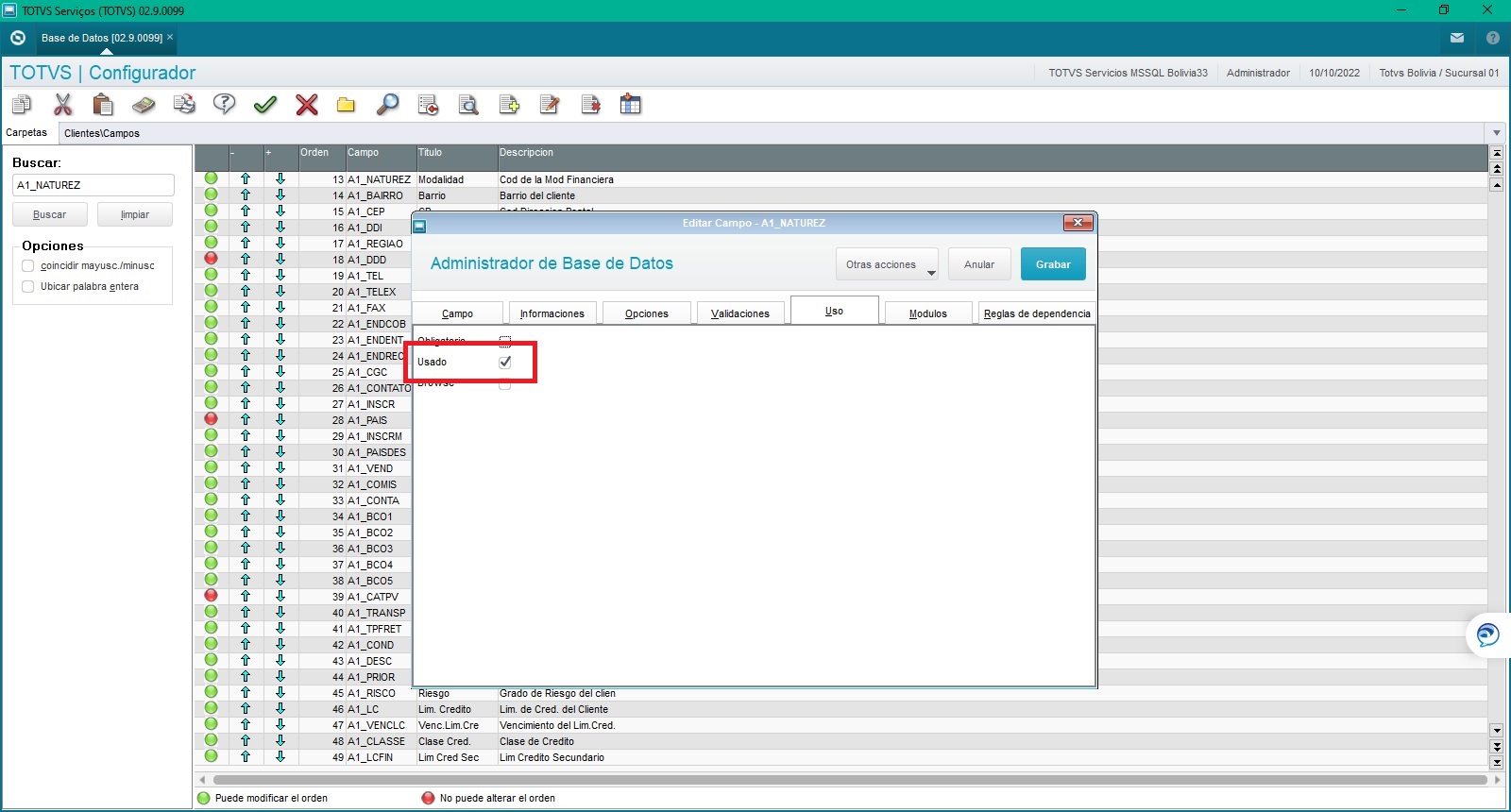The image size is (1511, 812).
Task: Select the Uso tab
Action: click(x=835, y=311)
